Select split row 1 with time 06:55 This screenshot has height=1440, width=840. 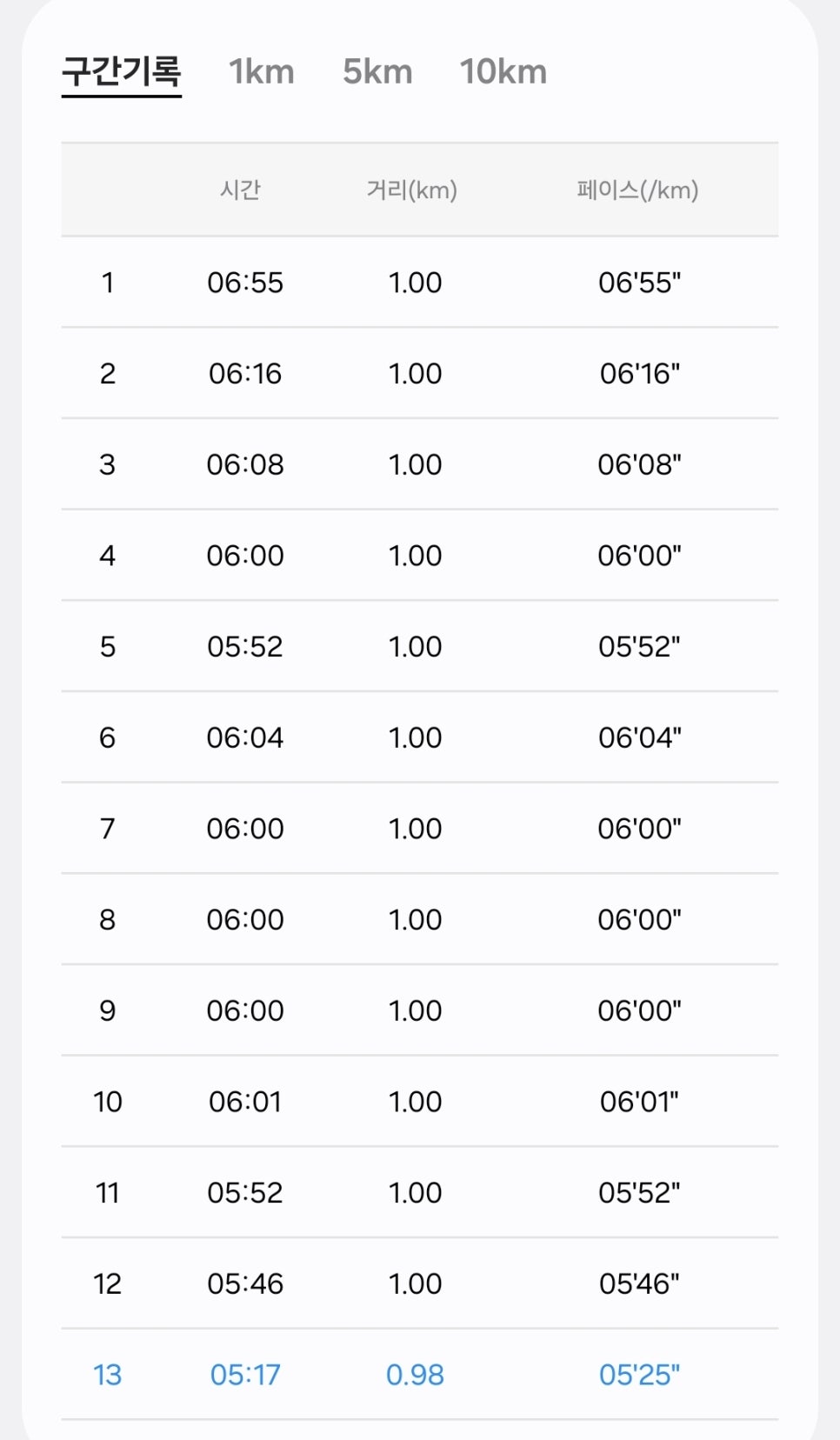click(x=419, y=283)
